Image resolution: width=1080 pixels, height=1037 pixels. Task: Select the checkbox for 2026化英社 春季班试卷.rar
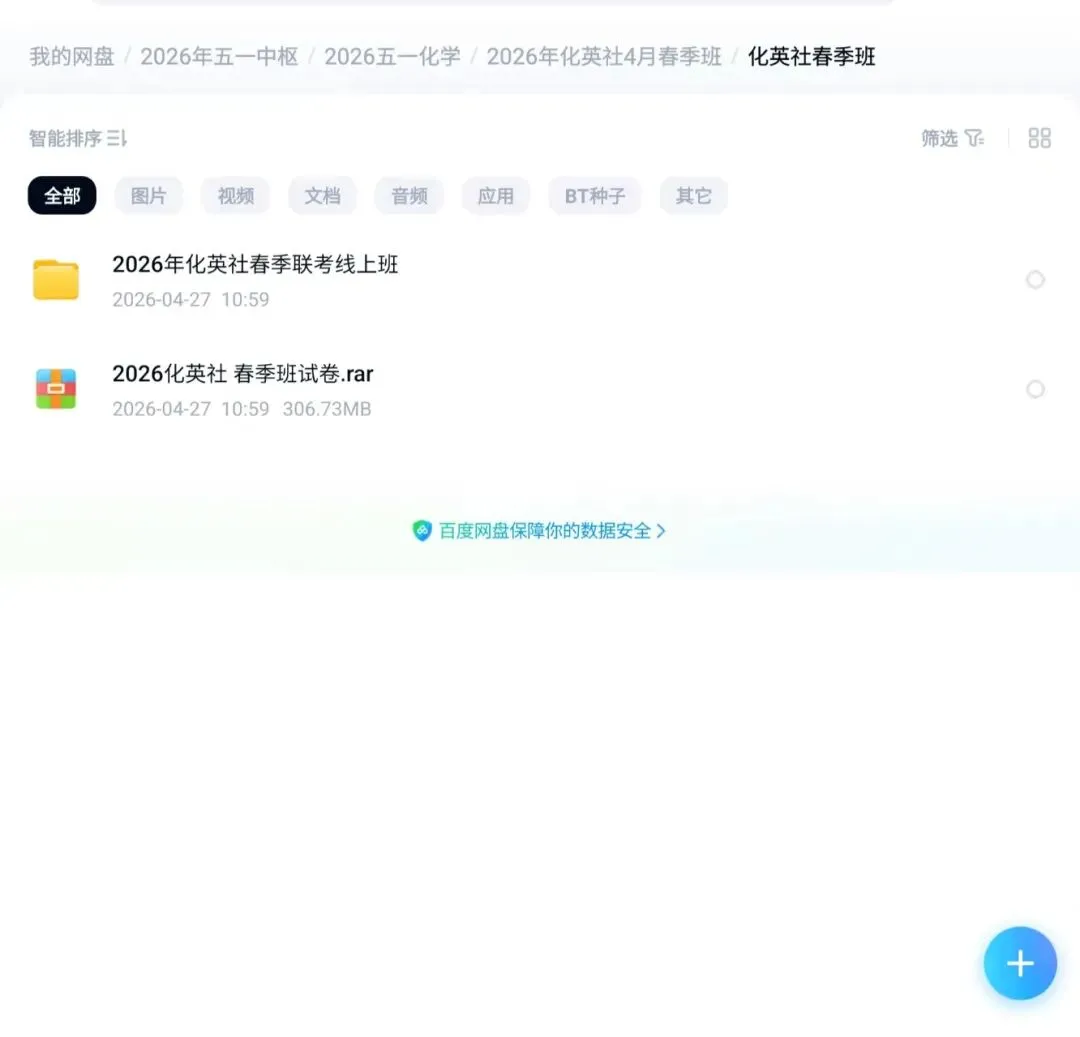(x=1035, y=389)
